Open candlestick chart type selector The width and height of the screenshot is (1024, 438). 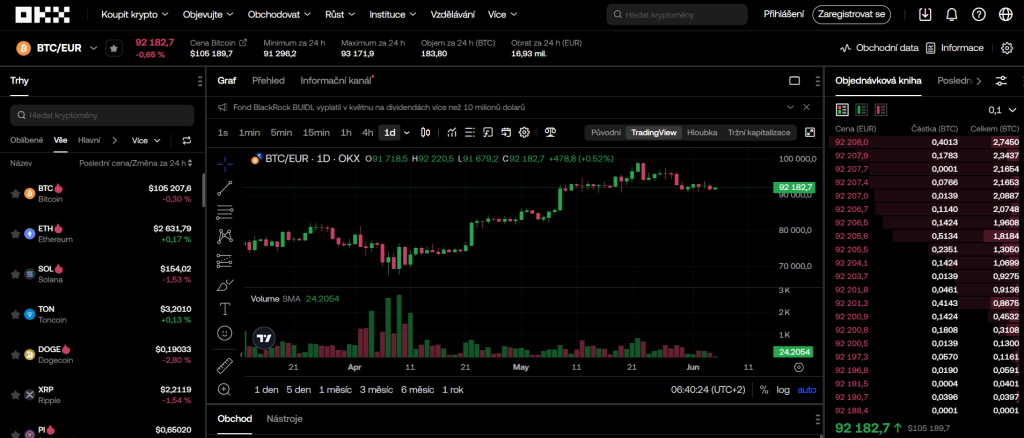426,133
